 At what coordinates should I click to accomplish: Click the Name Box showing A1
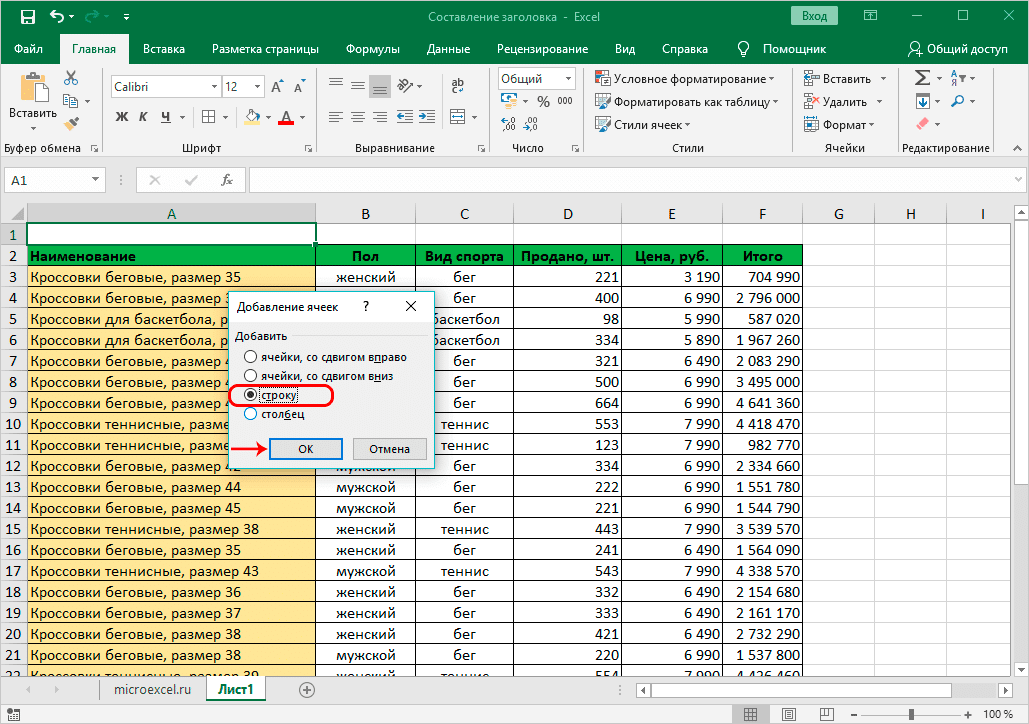(48, 181)
